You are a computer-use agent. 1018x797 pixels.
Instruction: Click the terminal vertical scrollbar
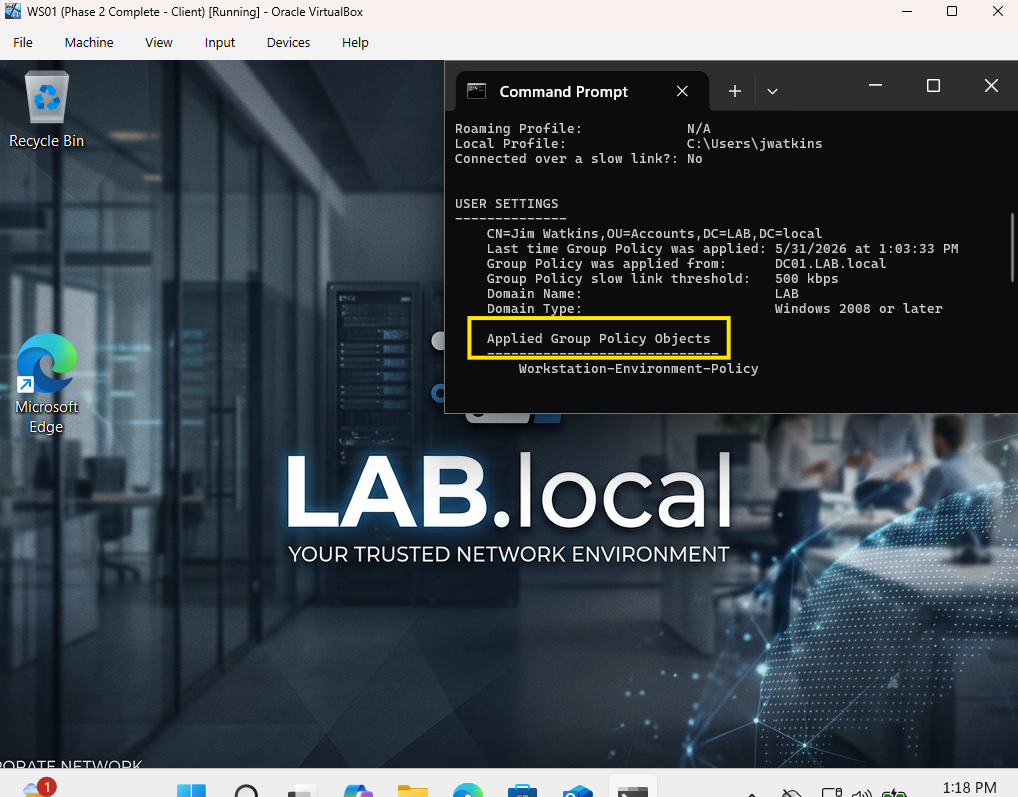pos(1012,248)
